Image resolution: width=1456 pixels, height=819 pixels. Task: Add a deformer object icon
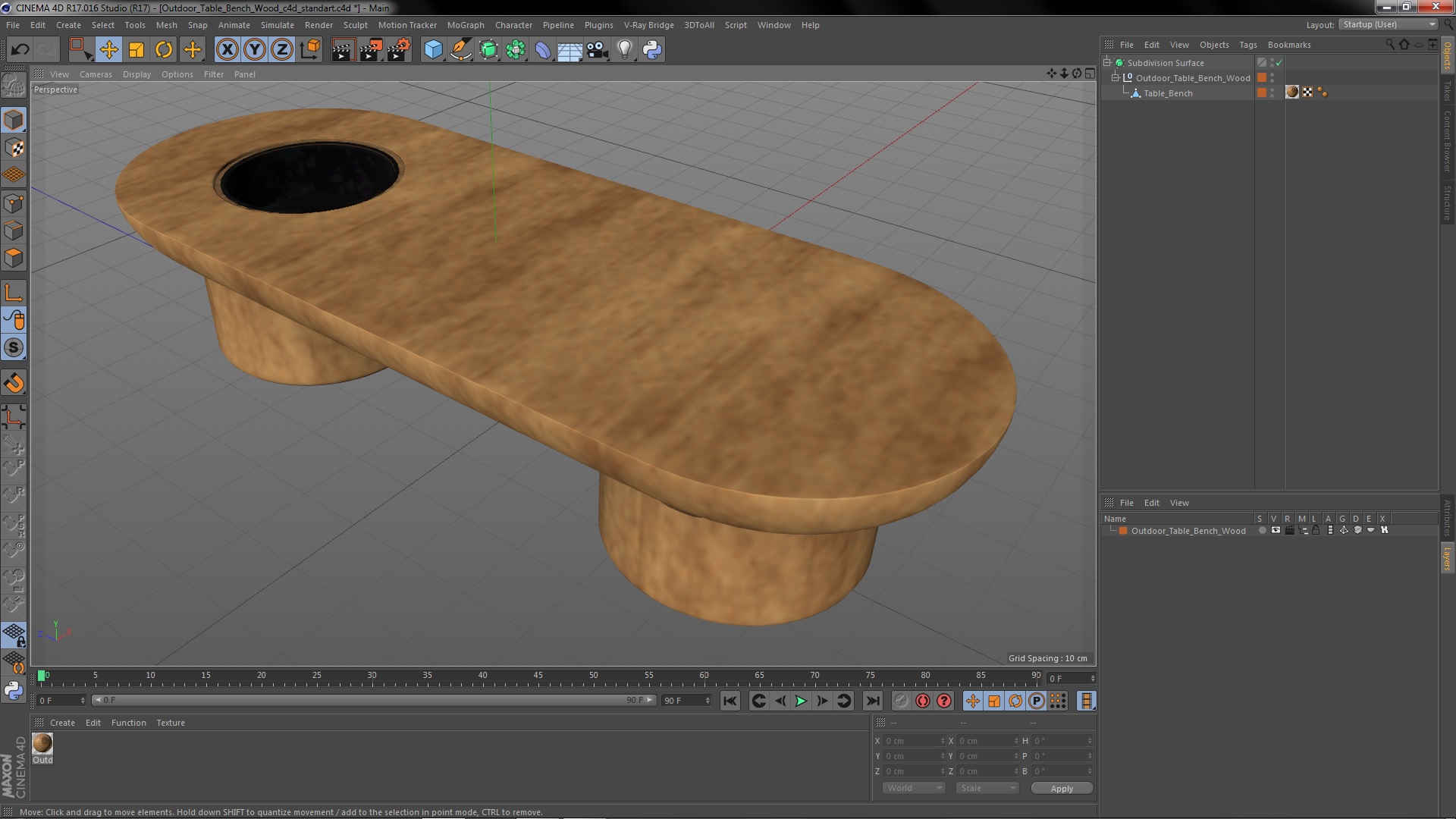coord(543,50)
